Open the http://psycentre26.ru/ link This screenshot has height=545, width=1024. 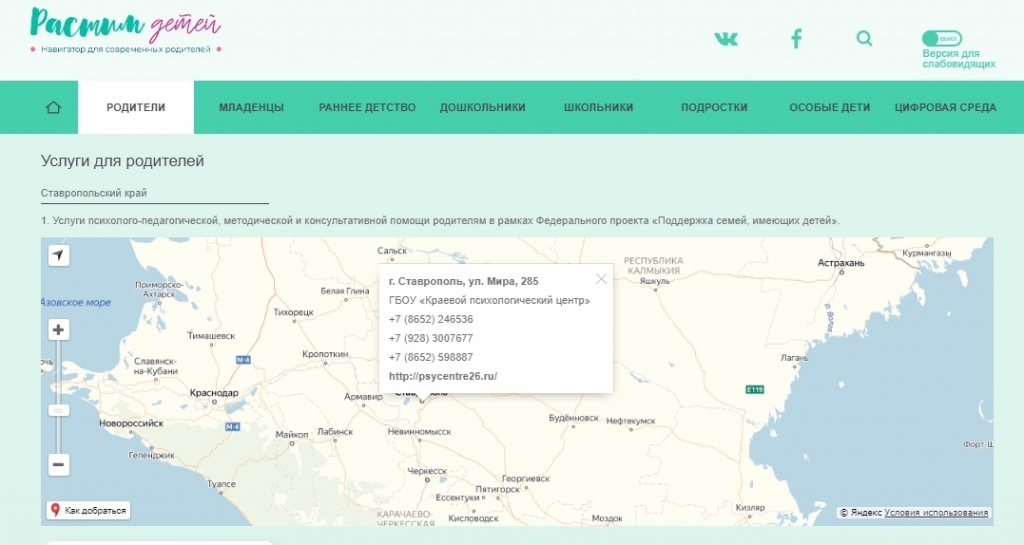(443, 376)
